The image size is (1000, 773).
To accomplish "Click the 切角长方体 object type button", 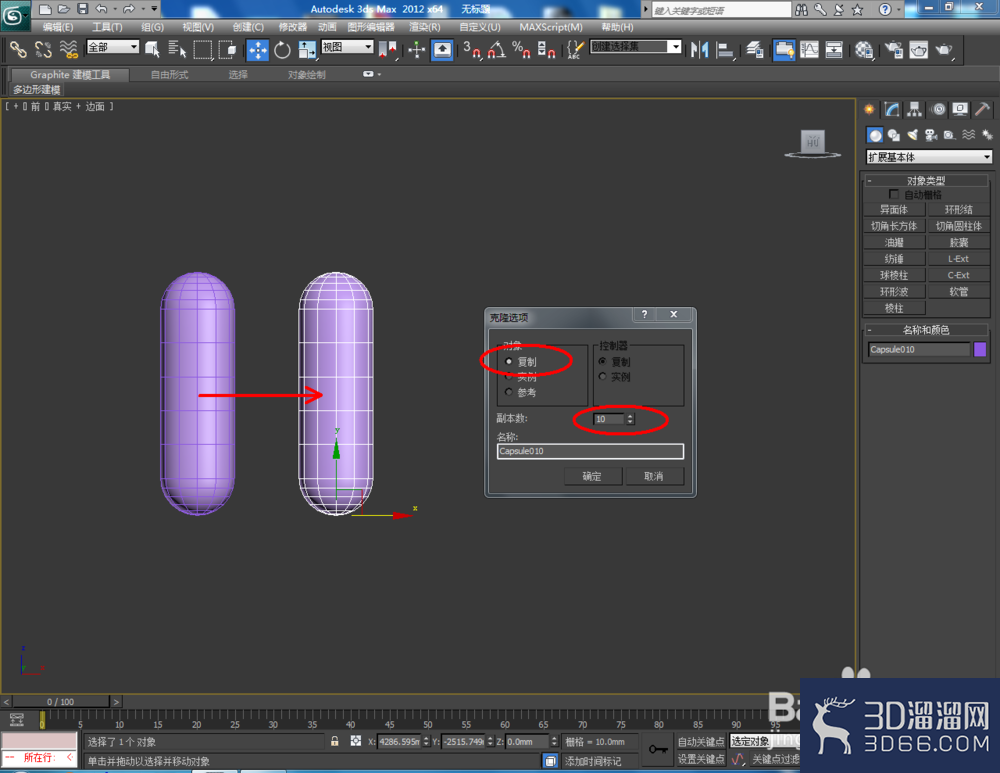I will pyautogui.click(x=894, y=226).
